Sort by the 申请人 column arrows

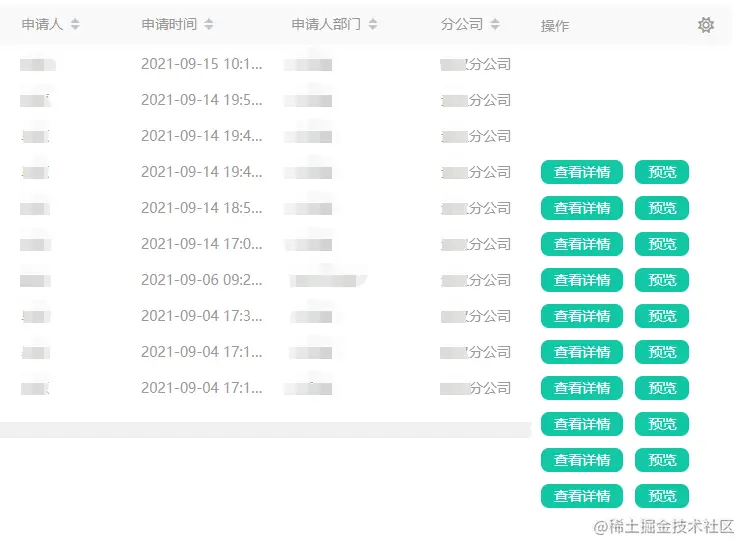pyautogui.click(x=75, y=24)
